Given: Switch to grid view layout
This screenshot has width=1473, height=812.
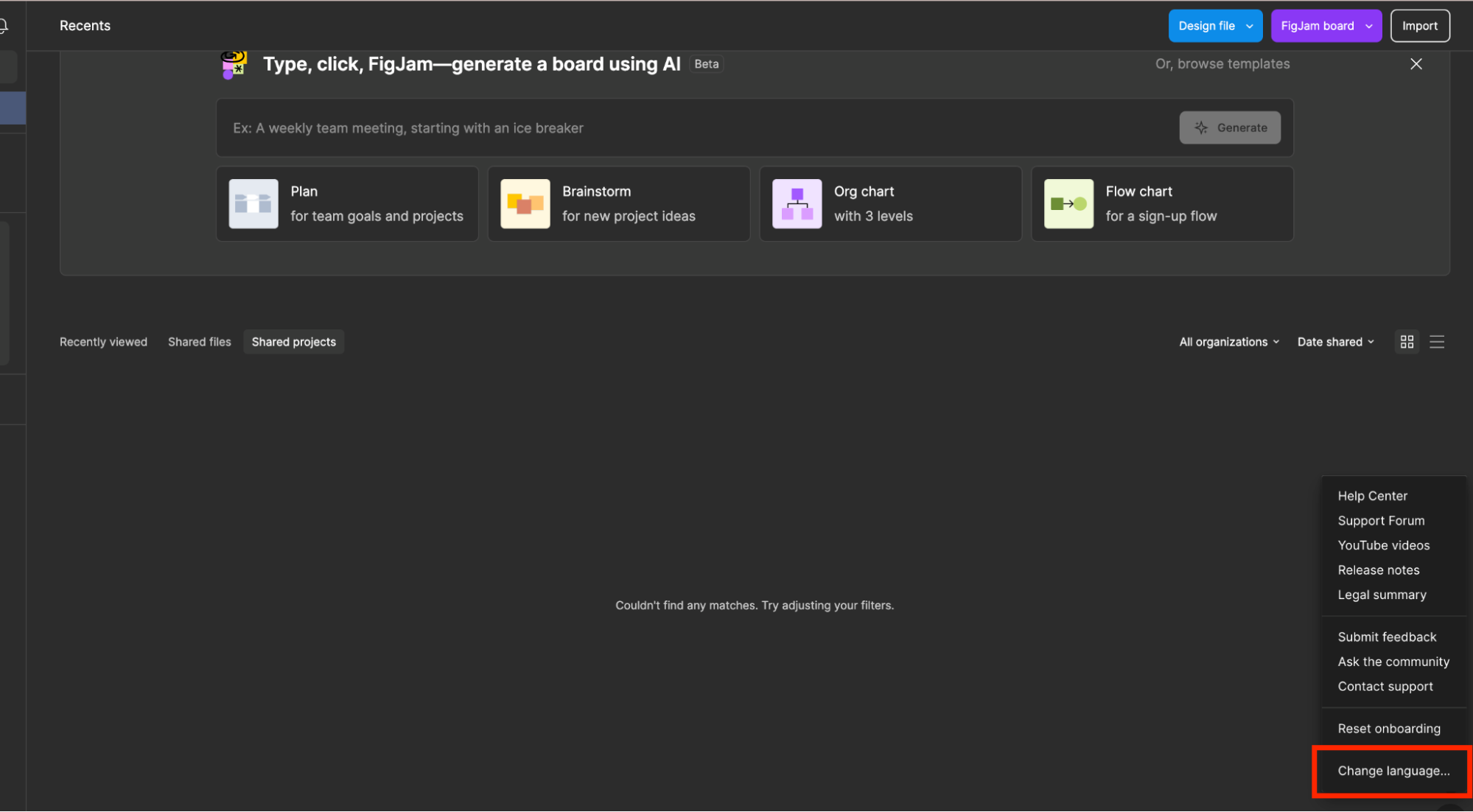Looking at the screenshot, I should click(x=1407, y=342).
